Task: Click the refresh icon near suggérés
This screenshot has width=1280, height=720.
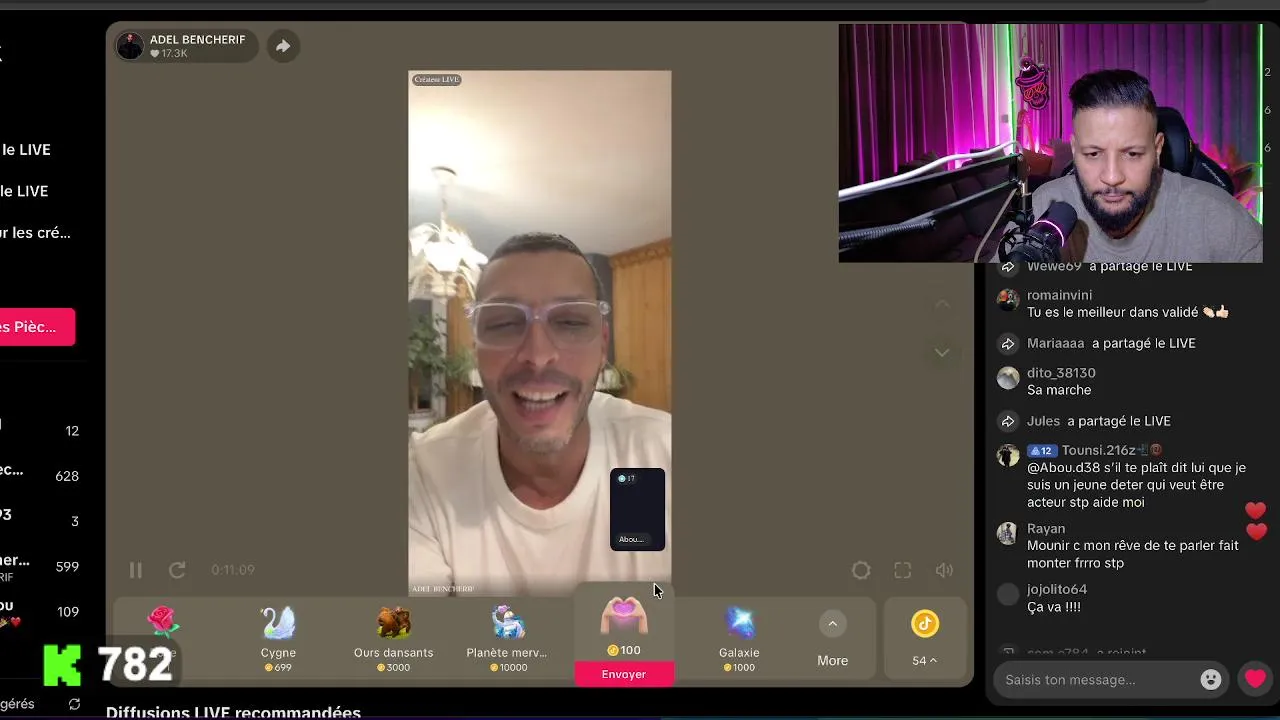Action: click(74, 704)
